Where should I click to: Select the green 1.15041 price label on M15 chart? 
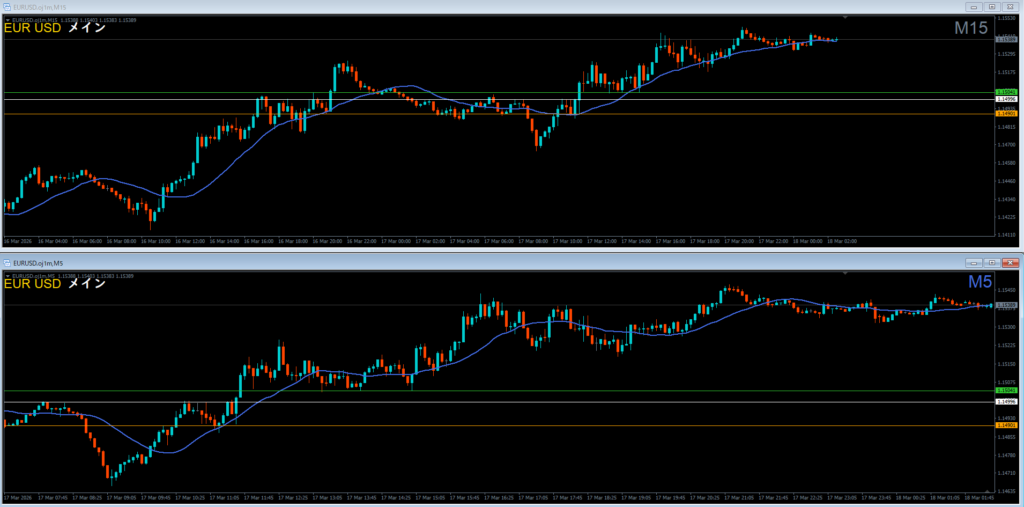[1006, 92]
